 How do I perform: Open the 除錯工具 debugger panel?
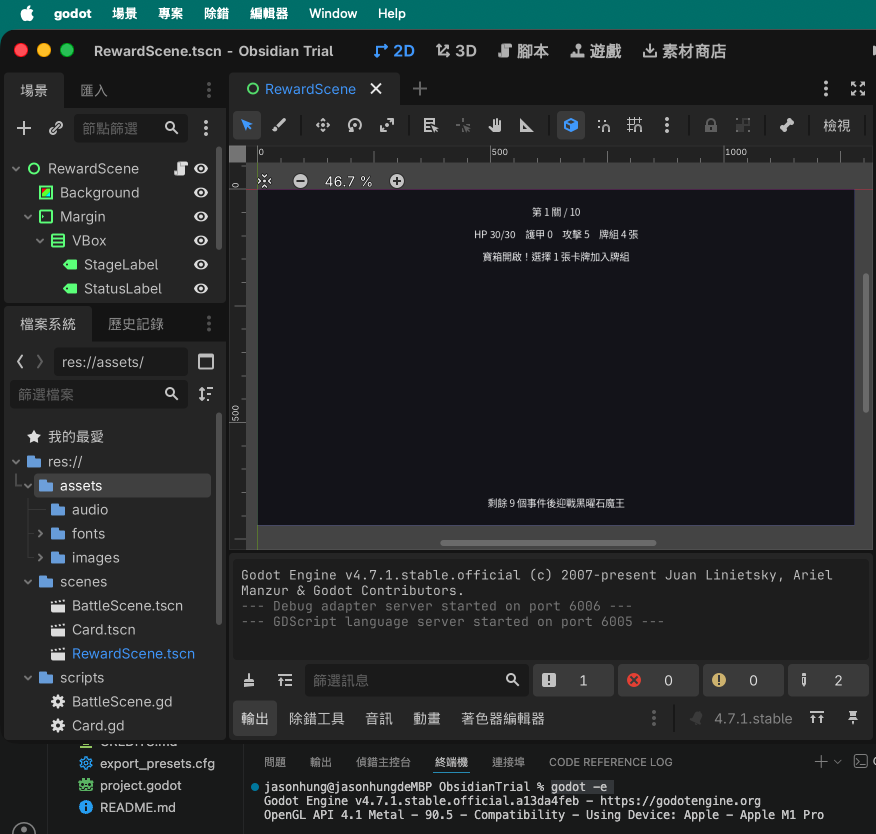click(x=317, y=718)
